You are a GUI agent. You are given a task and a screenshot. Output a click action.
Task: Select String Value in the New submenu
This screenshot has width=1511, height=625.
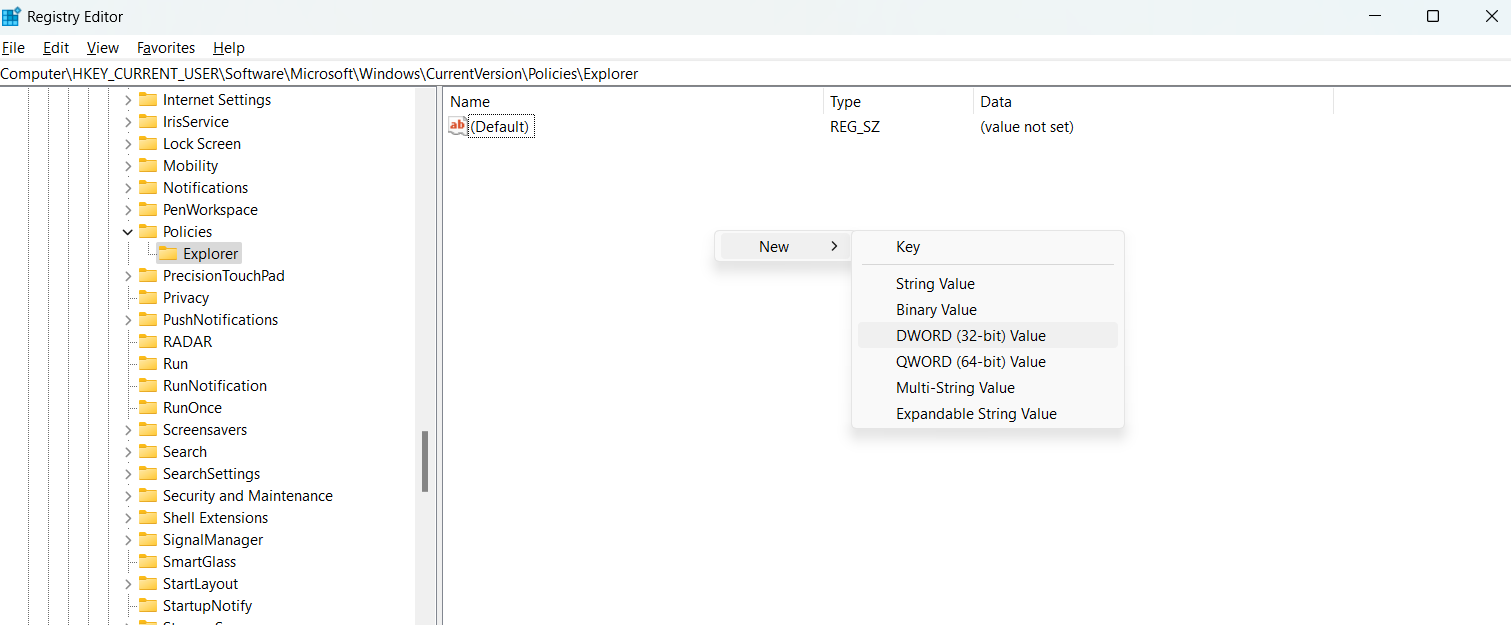[935, 284]
